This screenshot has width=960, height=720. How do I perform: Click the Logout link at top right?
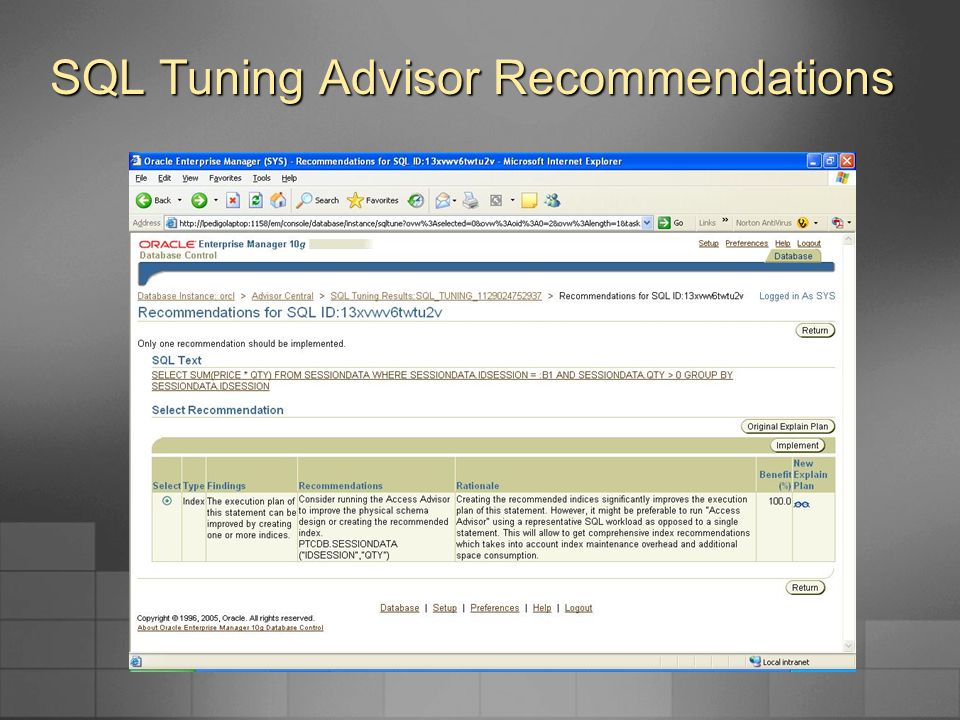coord(809,243)
